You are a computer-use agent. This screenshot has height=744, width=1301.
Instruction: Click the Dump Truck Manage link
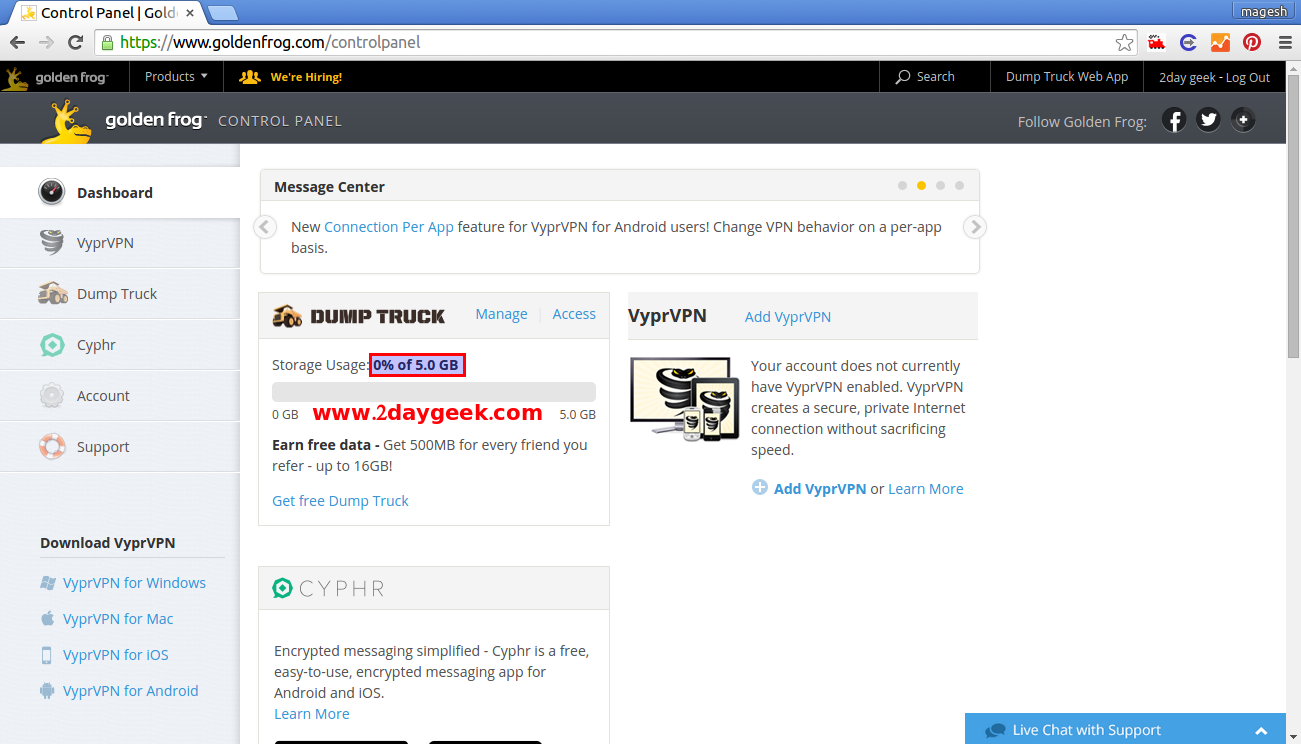pyautogui.click(x=501, y=314)
